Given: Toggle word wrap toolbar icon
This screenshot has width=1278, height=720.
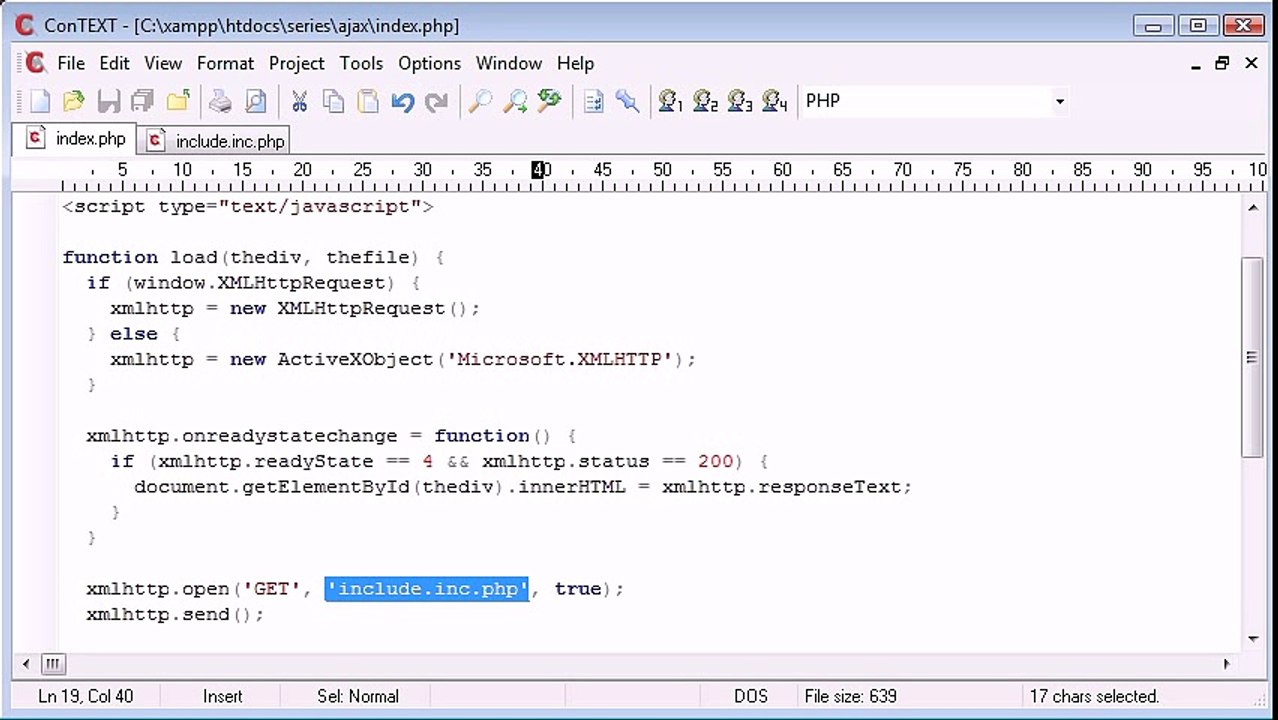Looking at the screenshot, I should click(594, 101).
